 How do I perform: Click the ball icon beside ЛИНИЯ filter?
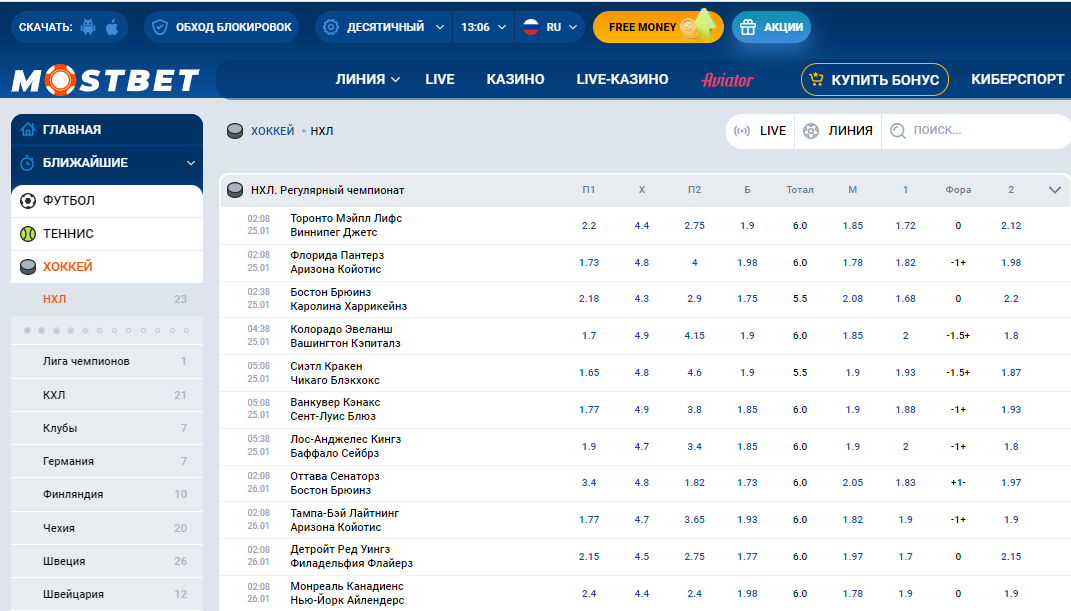(x=811, y=130)
